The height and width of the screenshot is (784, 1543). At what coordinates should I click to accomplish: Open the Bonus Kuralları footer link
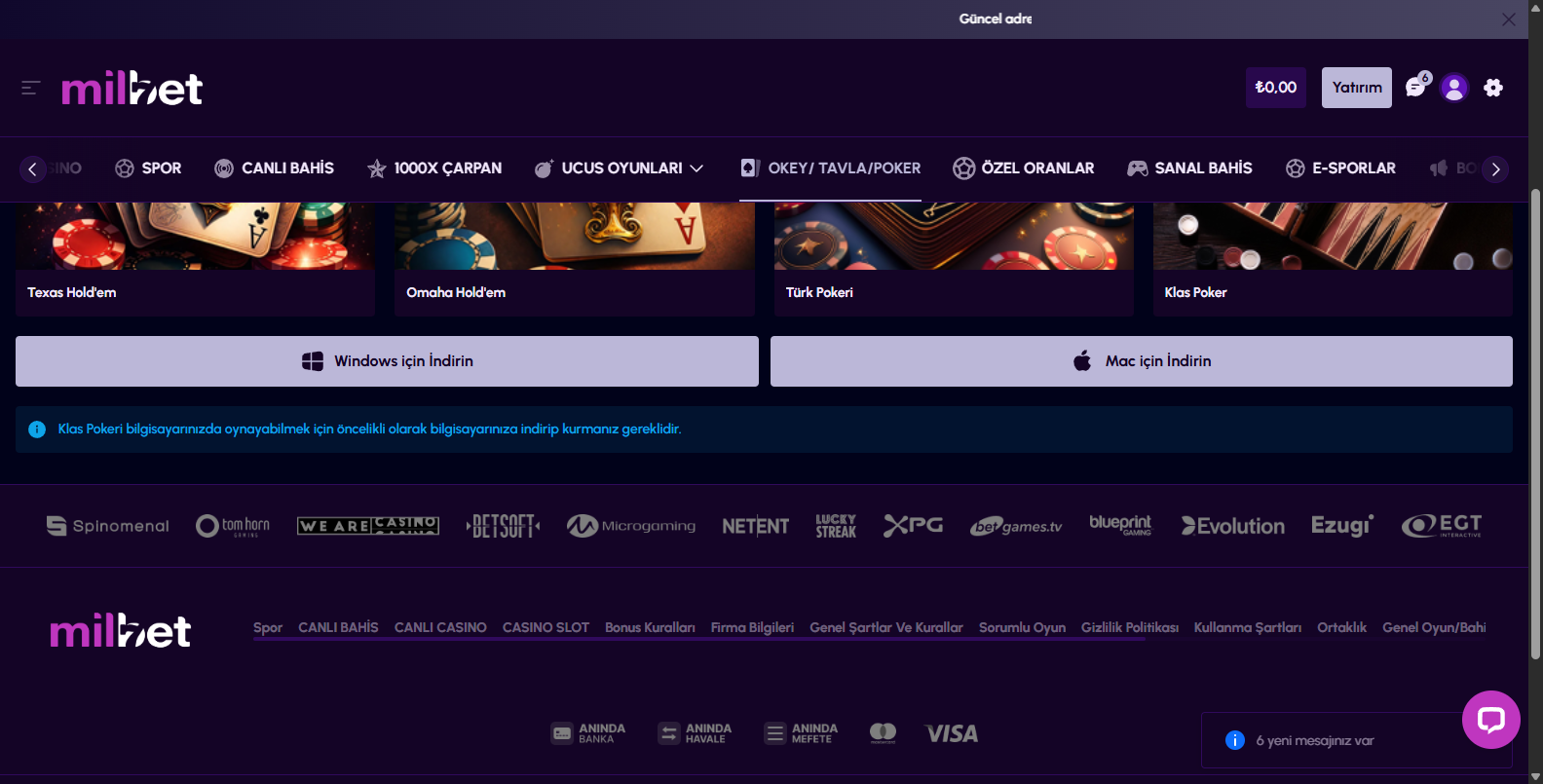coord(650,628)
